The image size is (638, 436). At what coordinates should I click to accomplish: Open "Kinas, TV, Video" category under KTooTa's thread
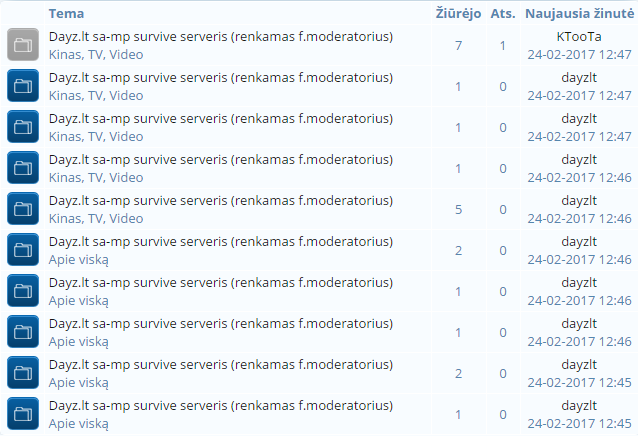point(96,54)
